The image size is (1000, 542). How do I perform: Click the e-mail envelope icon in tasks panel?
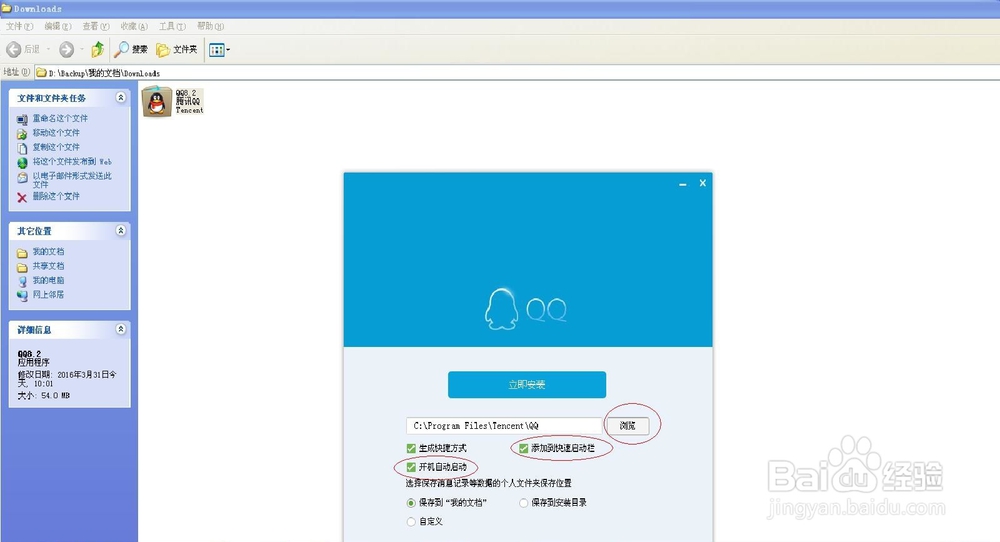22,178
